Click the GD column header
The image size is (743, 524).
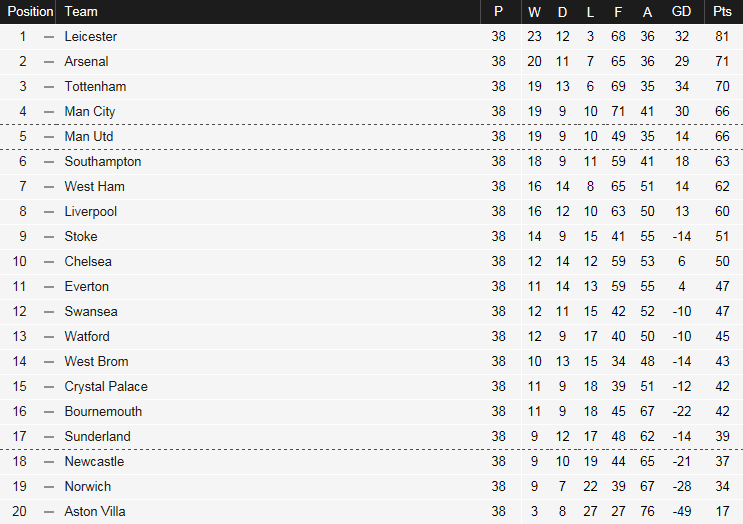(682, 11)
